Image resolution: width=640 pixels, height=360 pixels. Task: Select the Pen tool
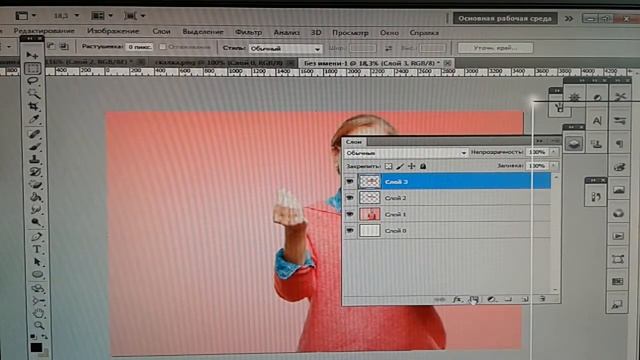coord(36,236)
